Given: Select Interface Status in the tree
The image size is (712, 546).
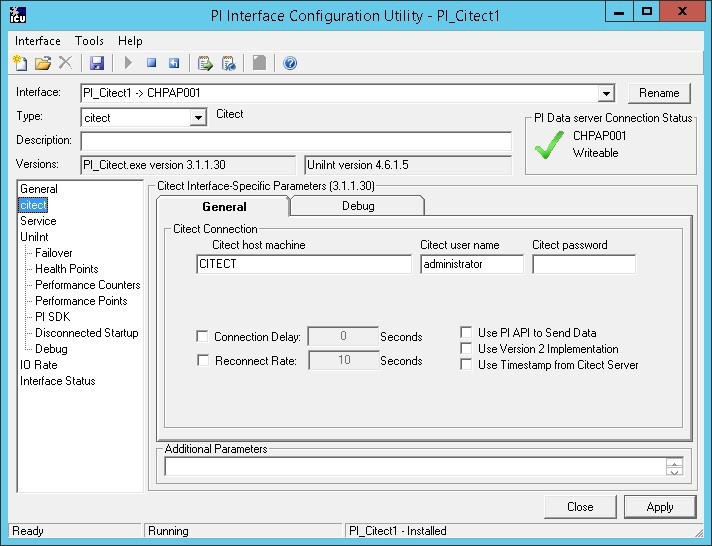Looking at the screenshot, I should 58,381.
